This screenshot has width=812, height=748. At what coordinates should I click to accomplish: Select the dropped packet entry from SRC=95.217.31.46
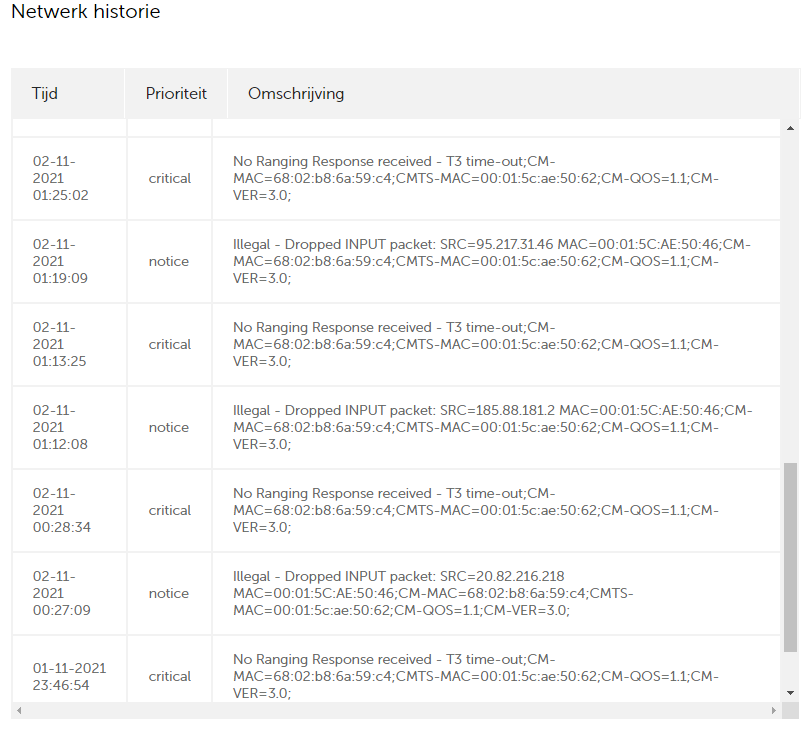pyautogui.click(x=491, y=261)
